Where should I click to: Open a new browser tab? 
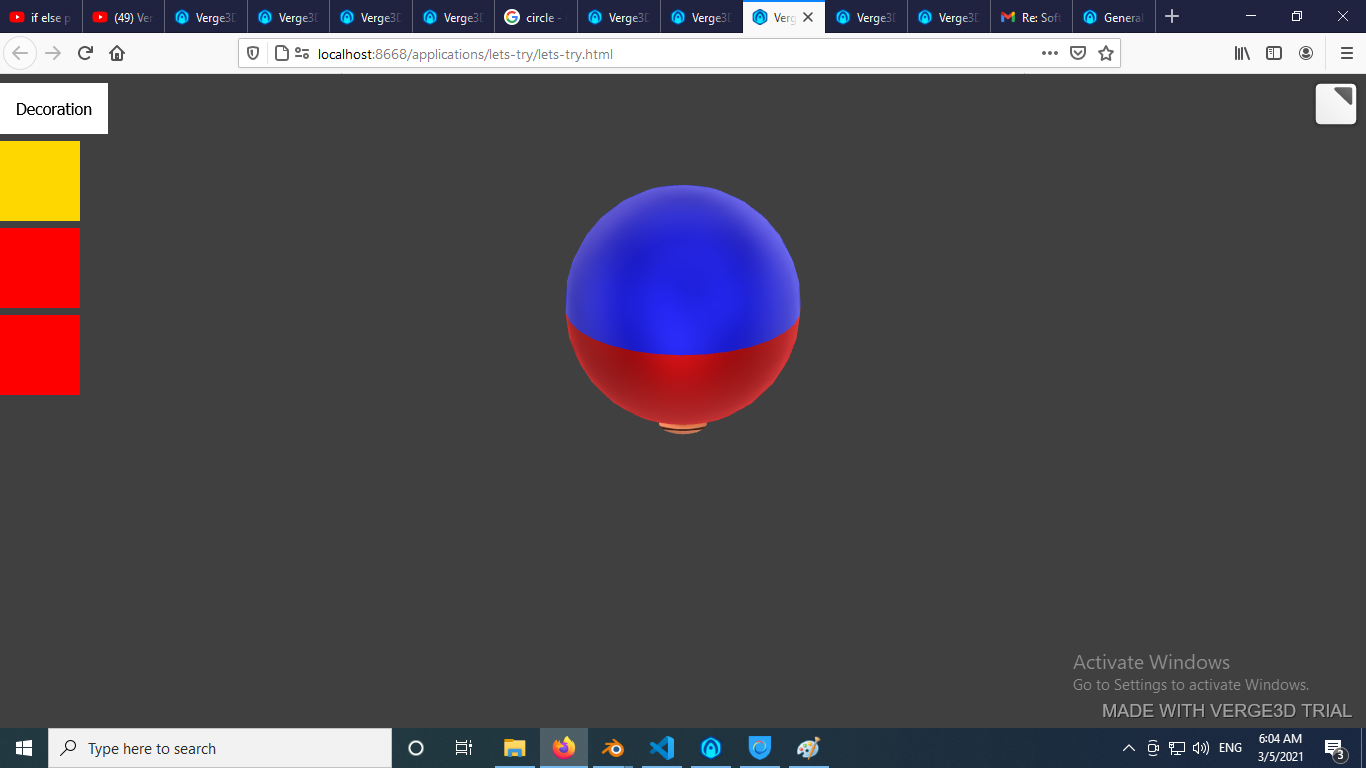point(1172,17)
